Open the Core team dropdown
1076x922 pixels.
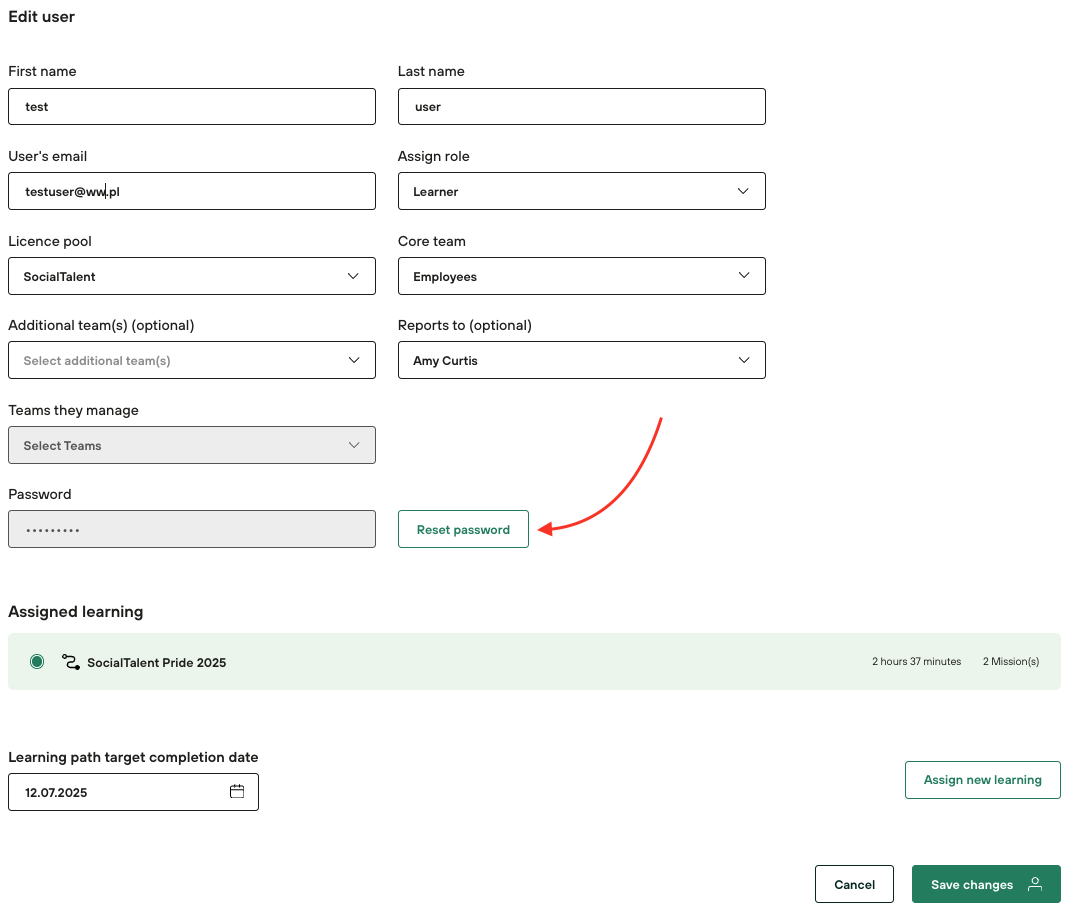581,276
